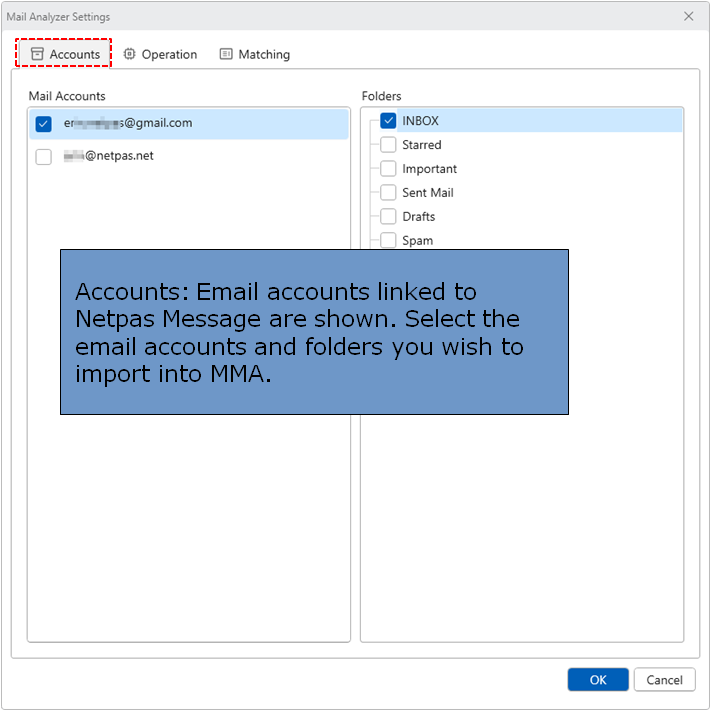Click the Operation tab chip icon
This screenshot has height=711, width=711.
[129, 54]
